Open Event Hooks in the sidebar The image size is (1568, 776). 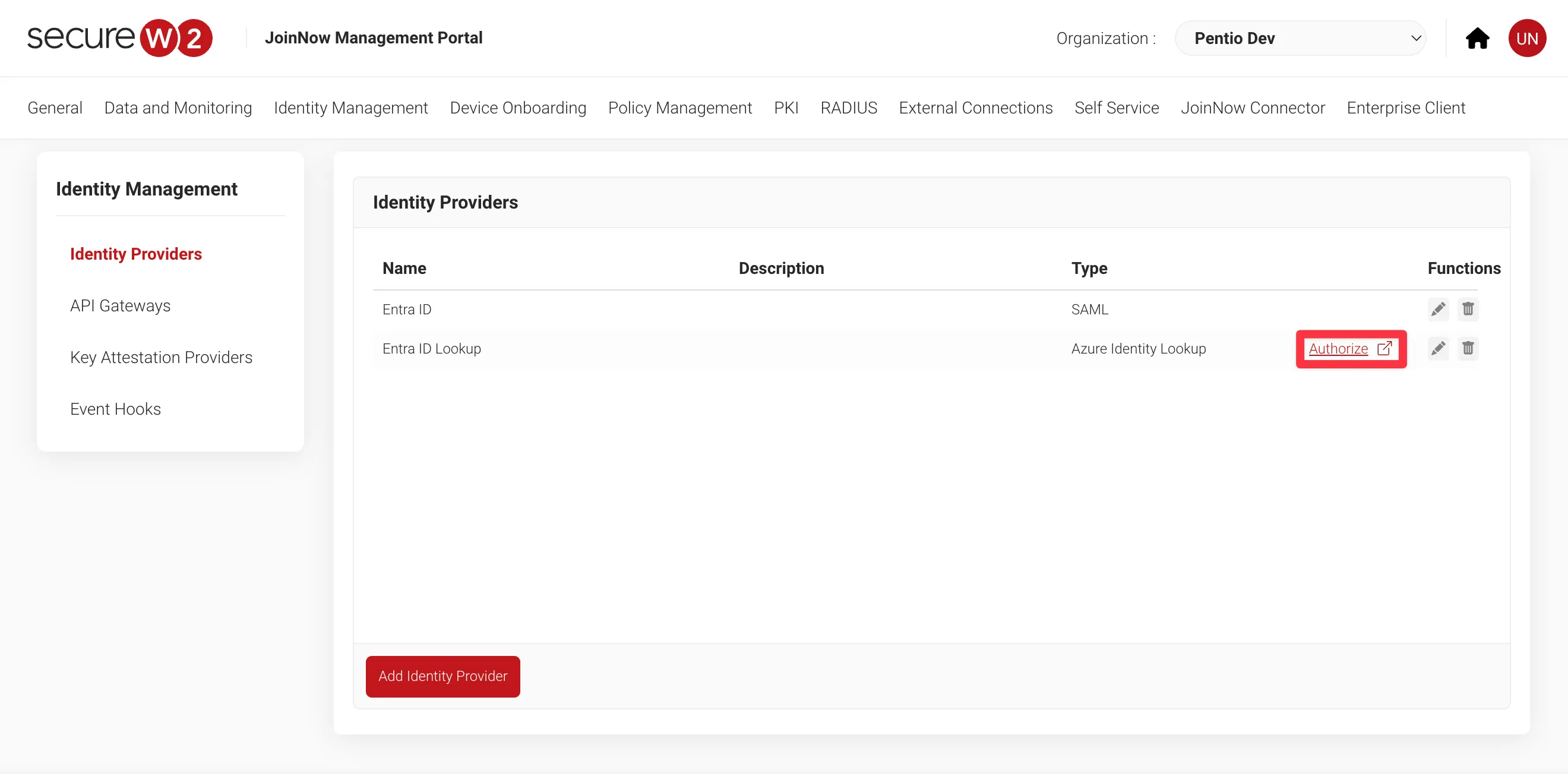pyautogui.click(x=116, y=409)
